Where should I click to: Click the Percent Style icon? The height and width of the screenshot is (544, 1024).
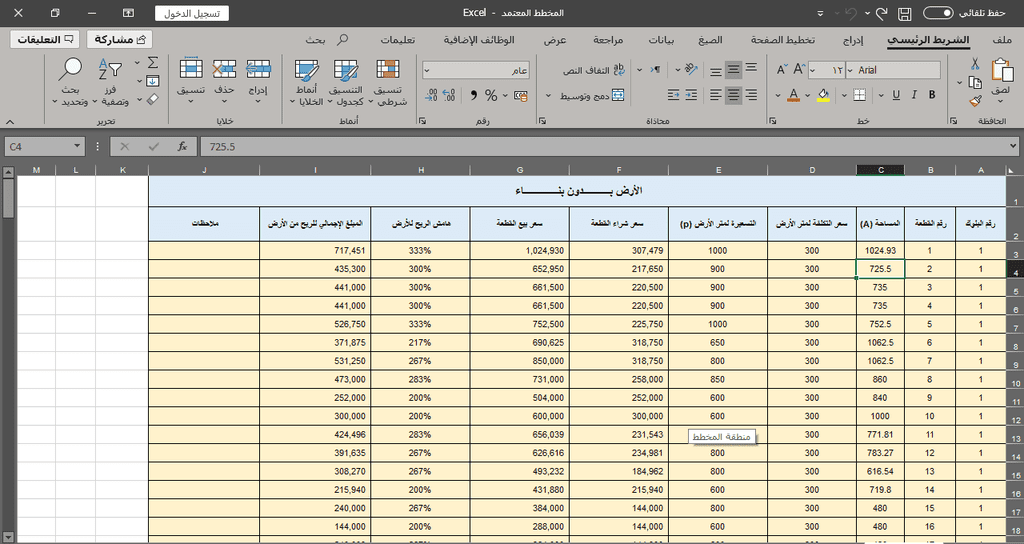(491, 96)
